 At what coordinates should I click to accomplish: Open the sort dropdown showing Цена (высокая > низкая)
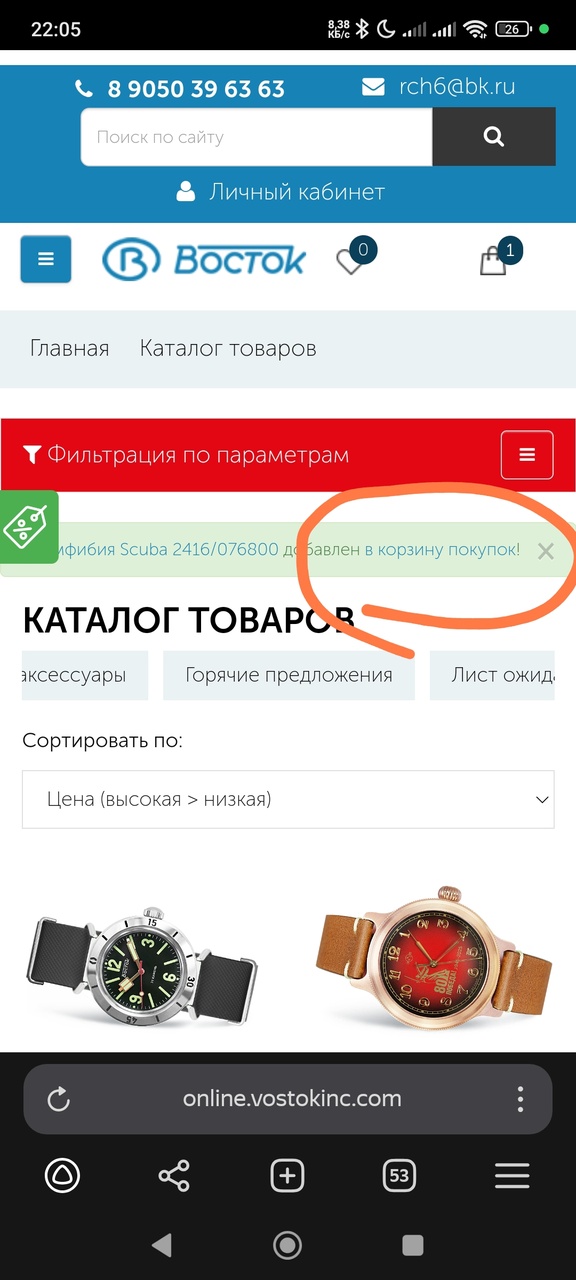[x=288, y=799]
